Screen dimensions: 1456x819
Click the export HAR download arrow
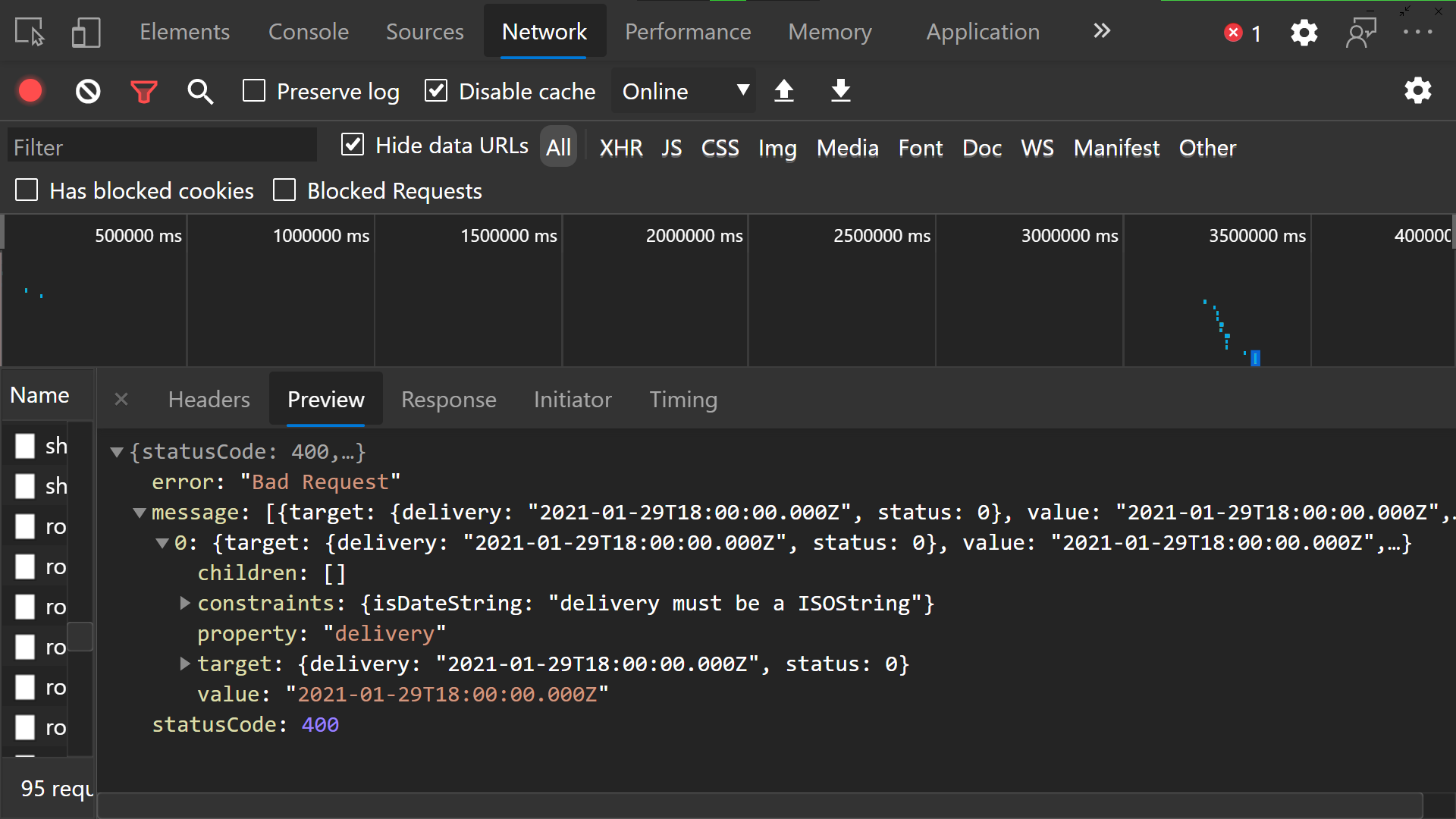[840, 91]
